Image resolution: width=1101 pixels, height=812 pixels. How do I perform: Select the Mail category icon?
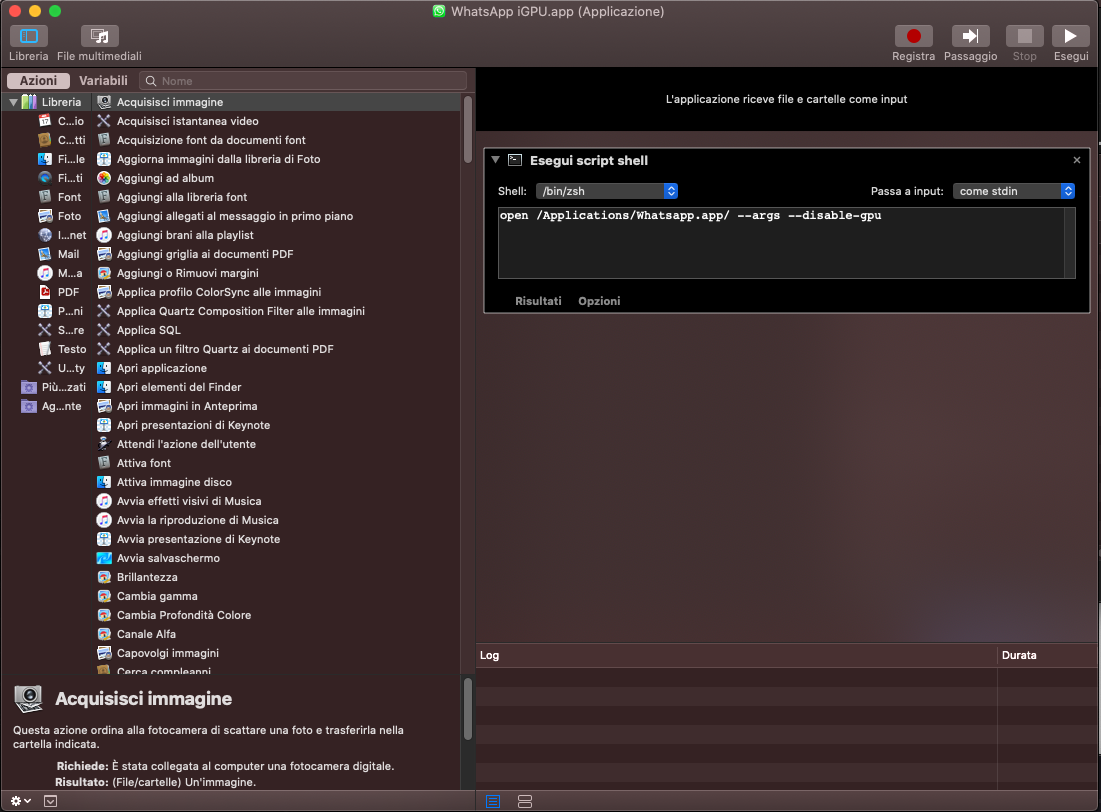tap(45, 254)
